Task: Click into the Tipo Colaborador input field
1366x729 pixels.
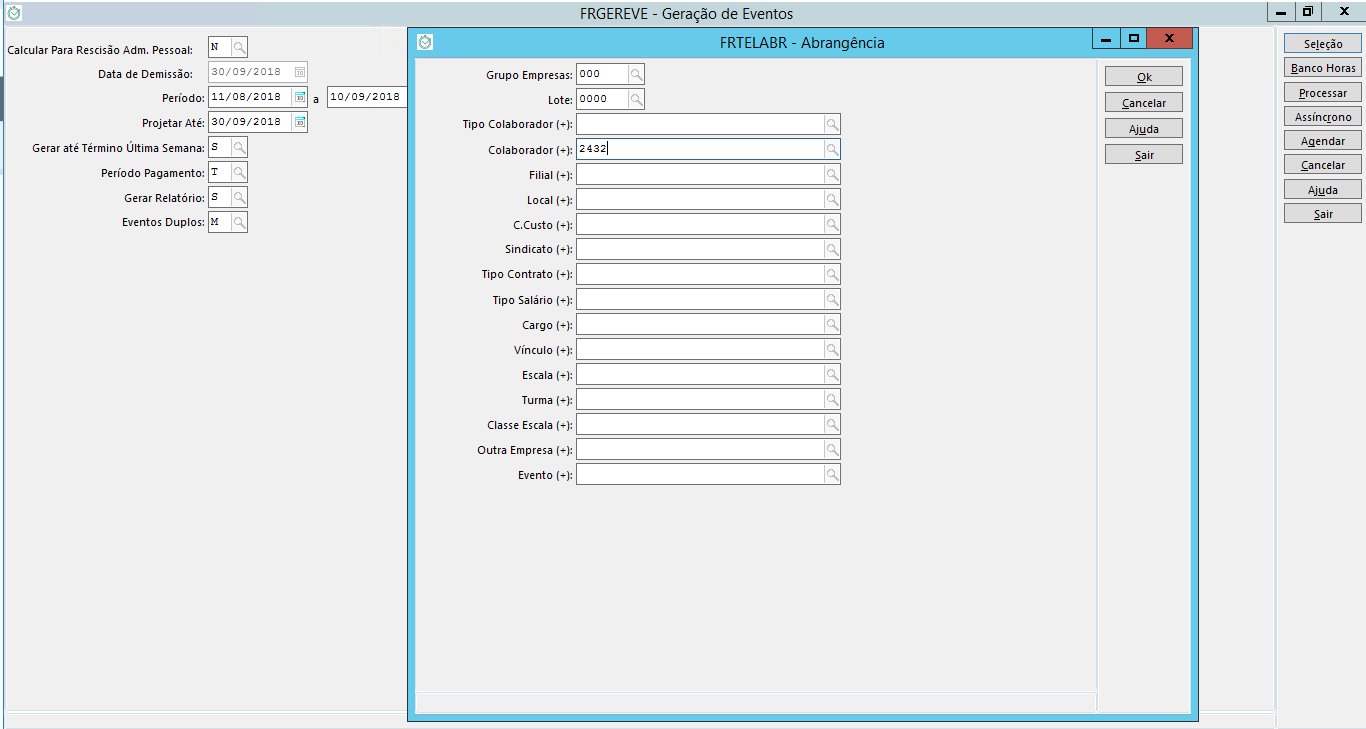Action: point(699,124)
